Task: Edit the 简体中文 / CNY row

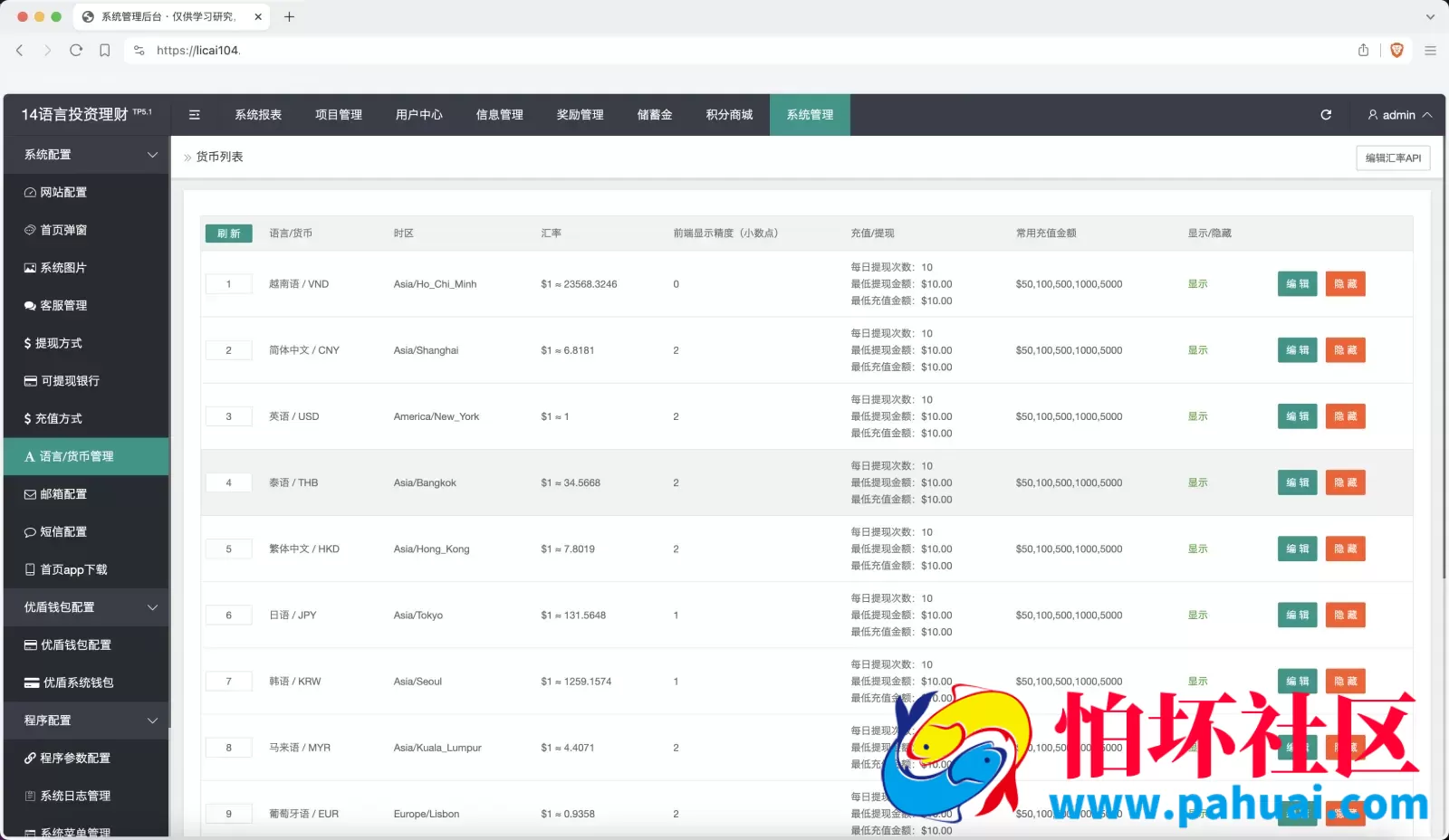Action: (x=1298, y=350)
